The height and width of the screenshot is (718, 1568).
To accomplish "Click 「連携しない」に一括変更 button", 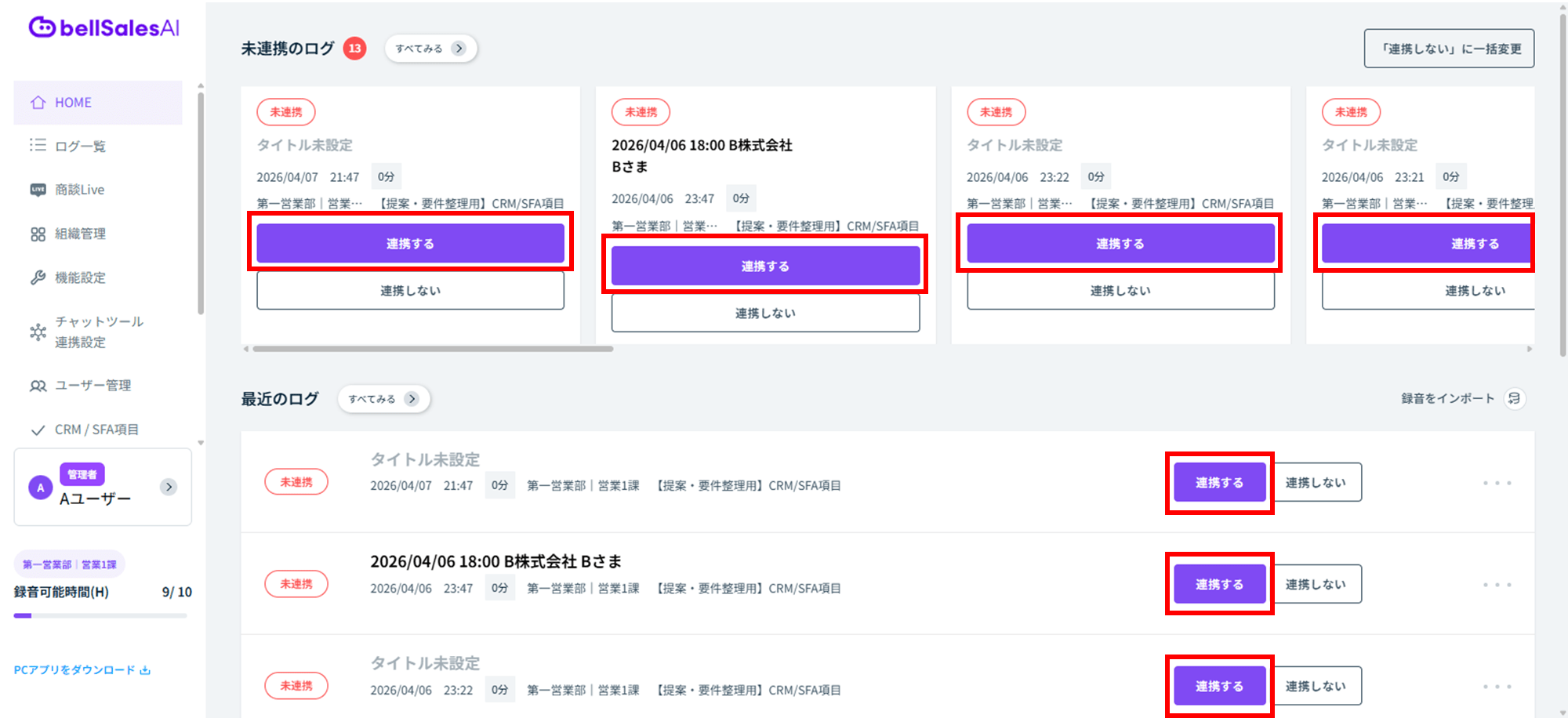I will coord(1449,49).
